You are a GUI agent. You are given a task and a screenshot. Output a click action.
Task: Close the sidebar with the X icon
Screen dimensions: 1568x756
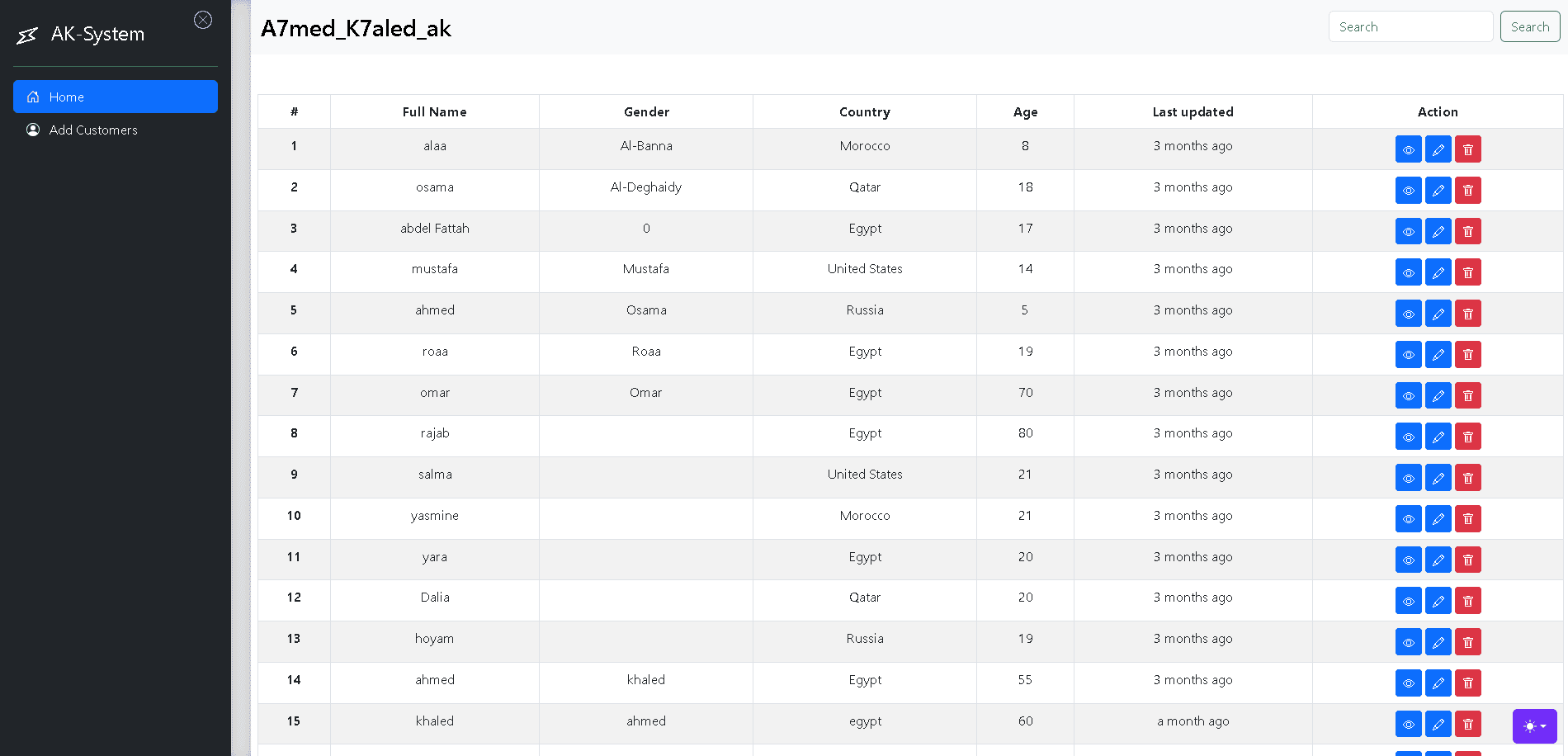(x=203, y=20)
